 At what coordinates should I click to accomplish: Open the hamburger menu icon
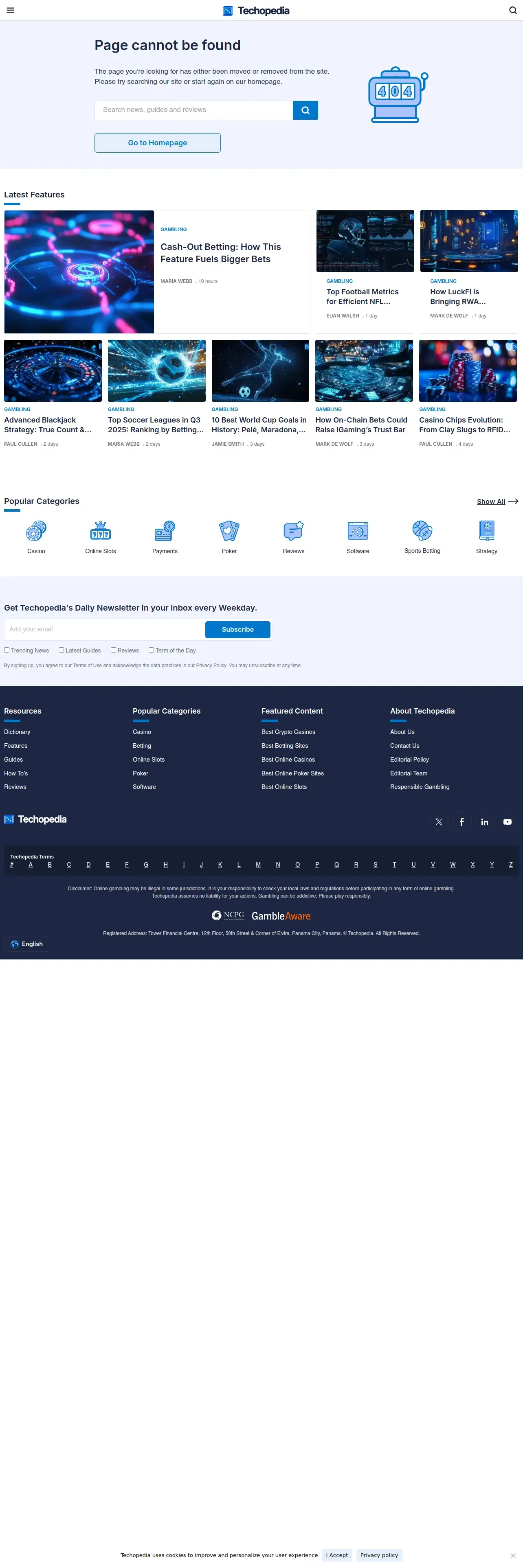[x=10, y=10]
